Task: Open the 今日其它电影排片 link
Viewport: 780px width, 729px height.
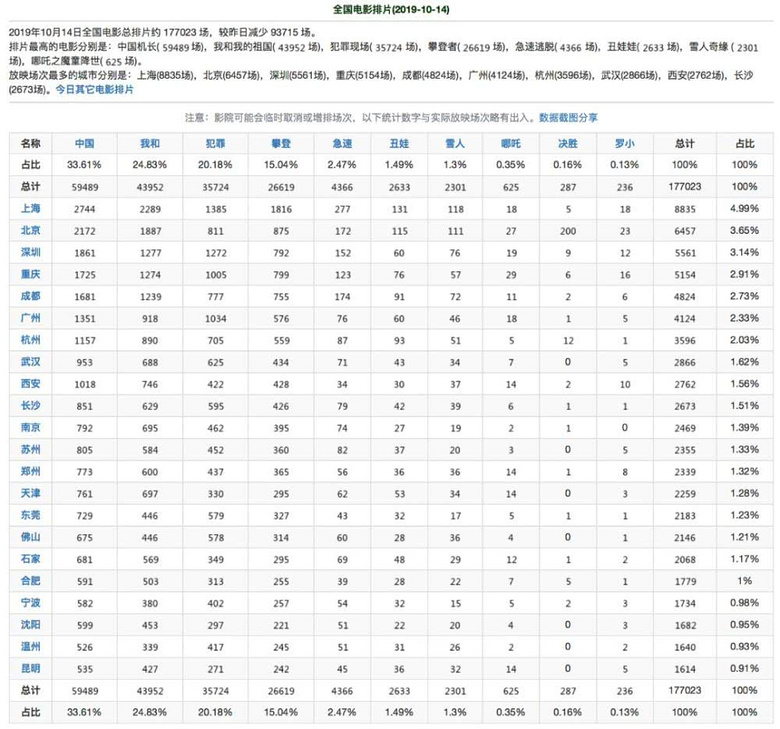Action: click(95, 90)
